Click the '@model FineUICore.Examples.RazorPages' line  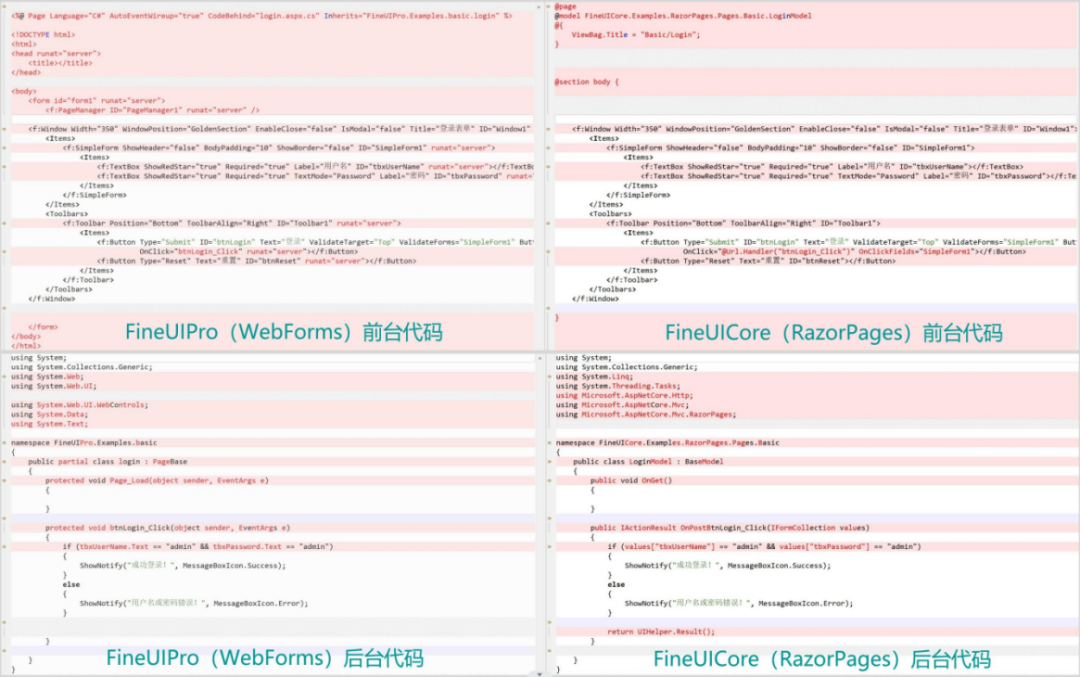683,15
